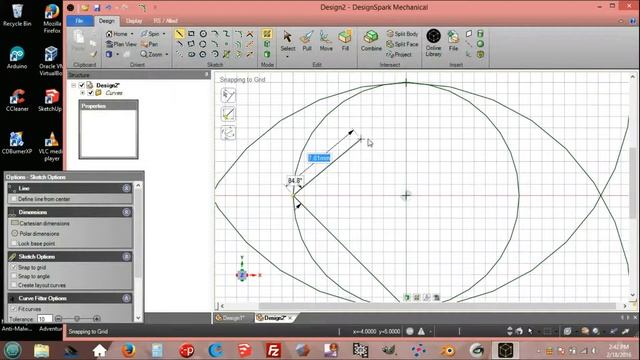
Task: Click Tolerance slider plus button
Action: (x=97, y=318)
